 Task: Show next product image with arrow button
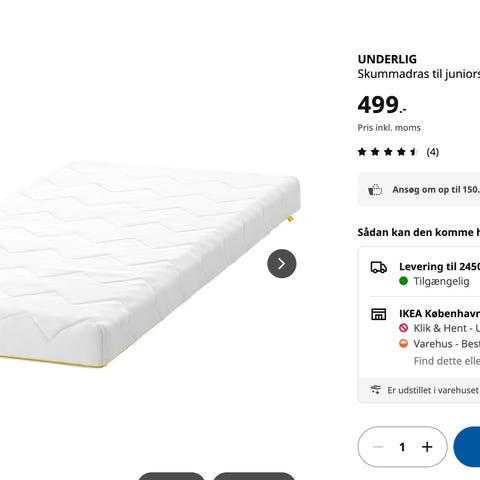[282, 264]
